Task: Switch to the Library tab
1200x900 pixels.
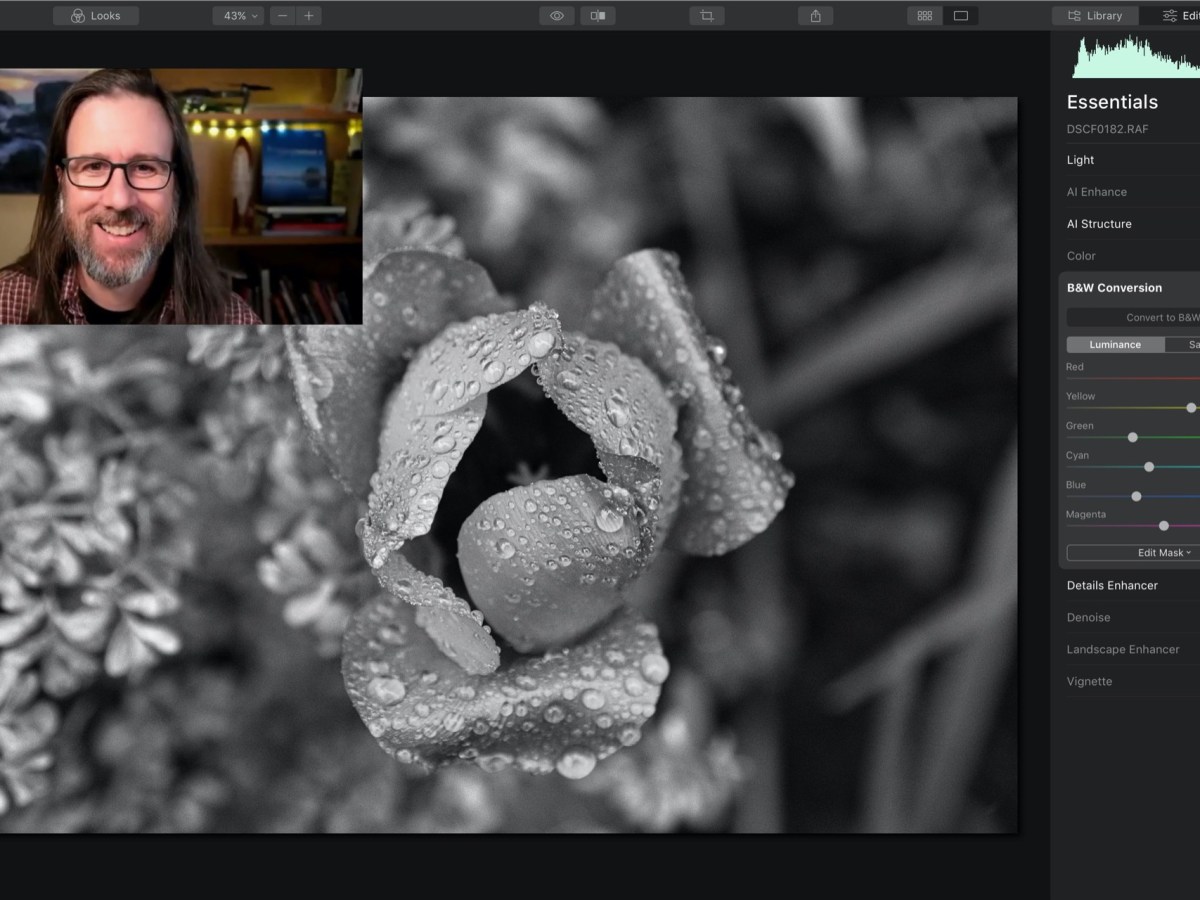Action: pos(1095,16)
